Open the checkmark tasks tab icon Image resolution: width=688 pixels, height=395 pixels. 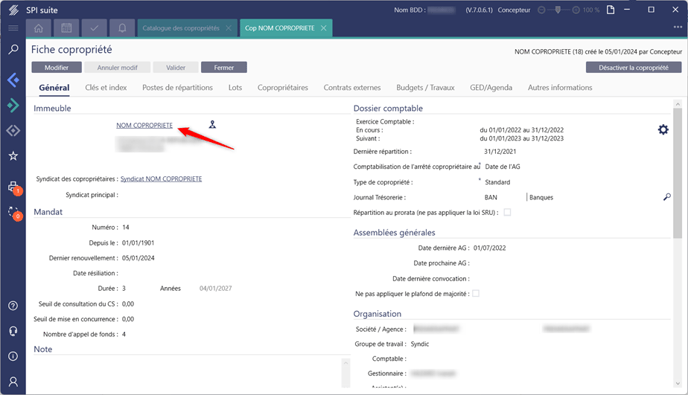tap(94, 28)
